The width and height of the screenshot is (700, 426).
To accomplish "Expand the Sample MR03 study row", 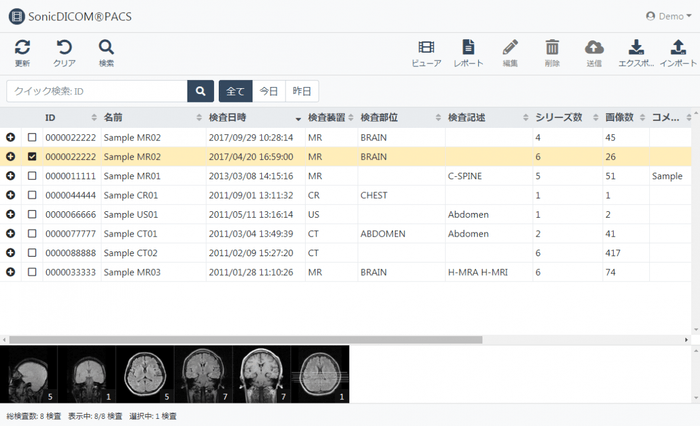I will [10, 272].
